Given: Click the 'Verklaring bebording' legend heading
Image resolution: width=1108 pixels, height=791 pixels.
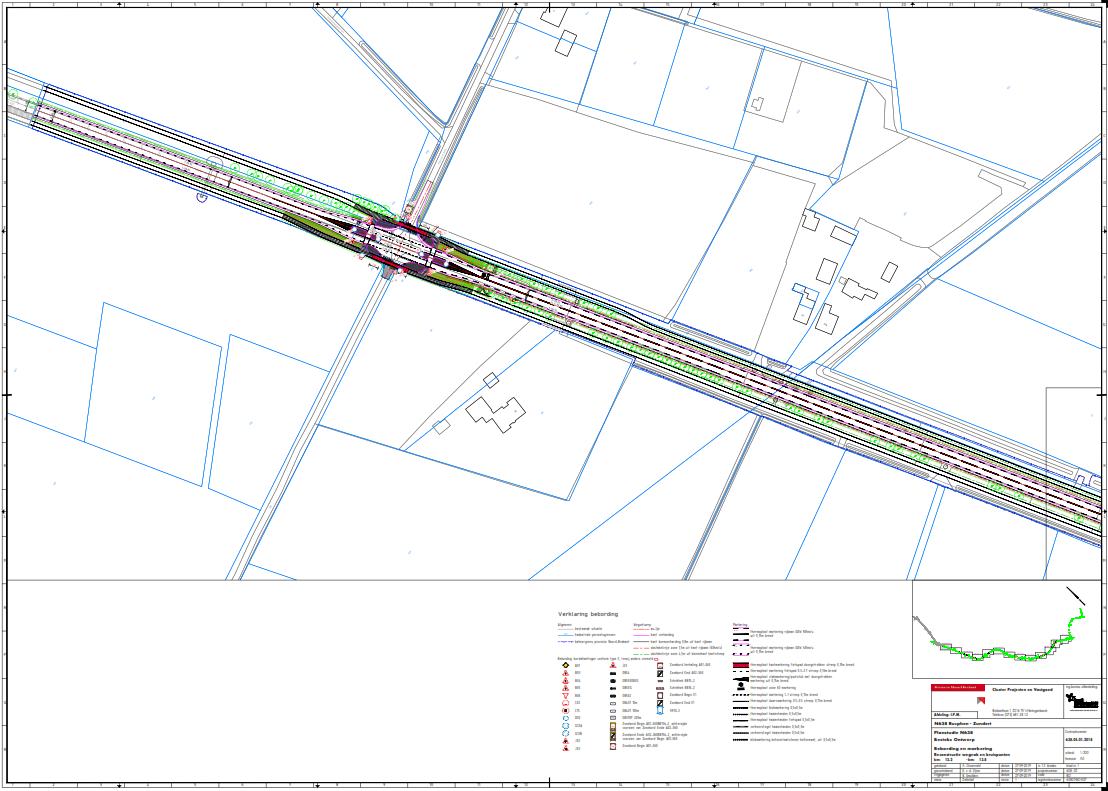Looking at the screenshot, I should click(x=588, y=614).
